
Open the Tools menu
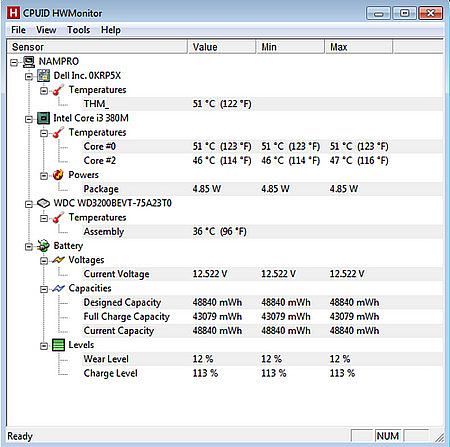pyautogui.click(x=79, y=30)
